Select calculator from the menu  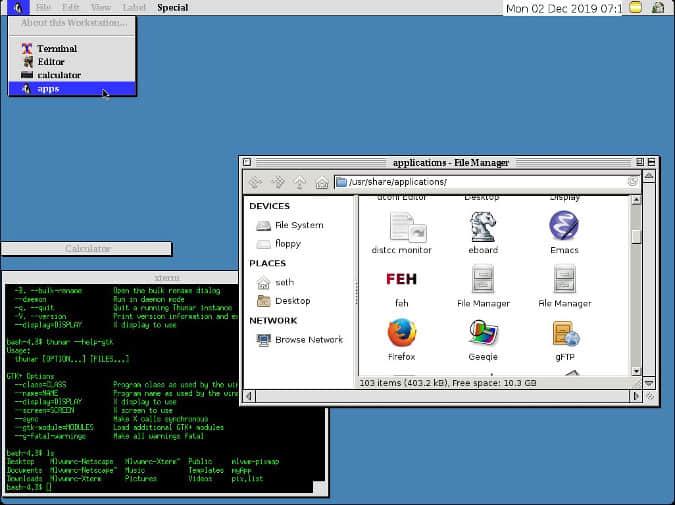[59, 75]
